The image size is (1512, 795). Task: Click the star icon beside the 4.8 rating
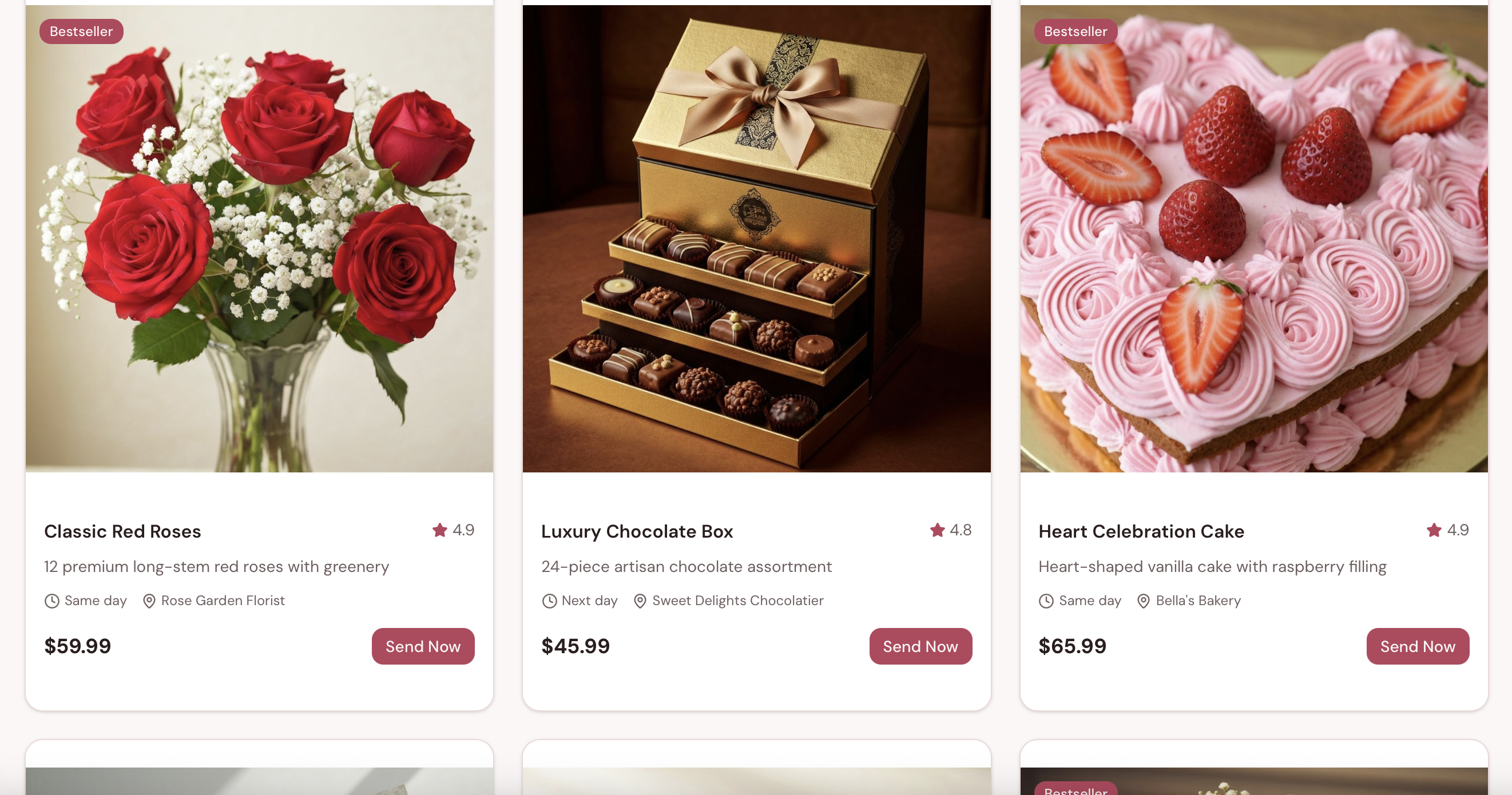[938, 530]
